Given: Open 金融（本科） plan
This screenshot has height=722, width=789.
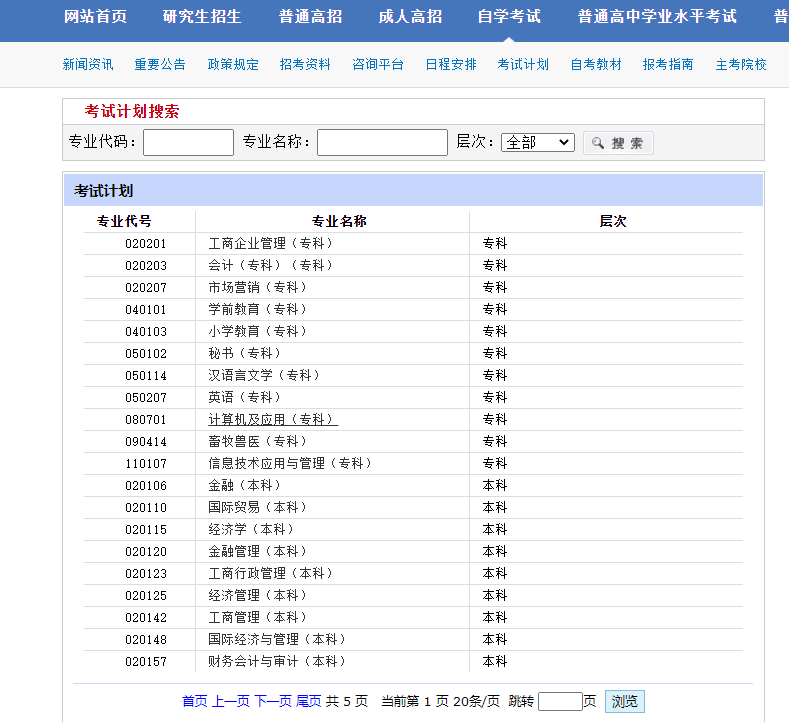Looking at the screenshot, I should click(x=245, y=486).
